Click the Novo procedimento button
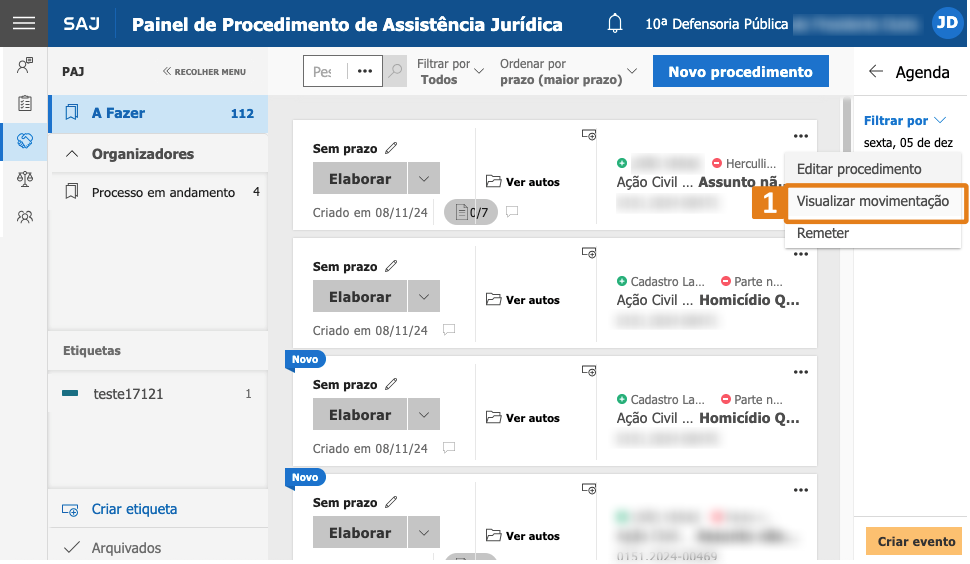The height and width of the screenshot is (564, 970). pyautogui.click(x=740, y=71)
